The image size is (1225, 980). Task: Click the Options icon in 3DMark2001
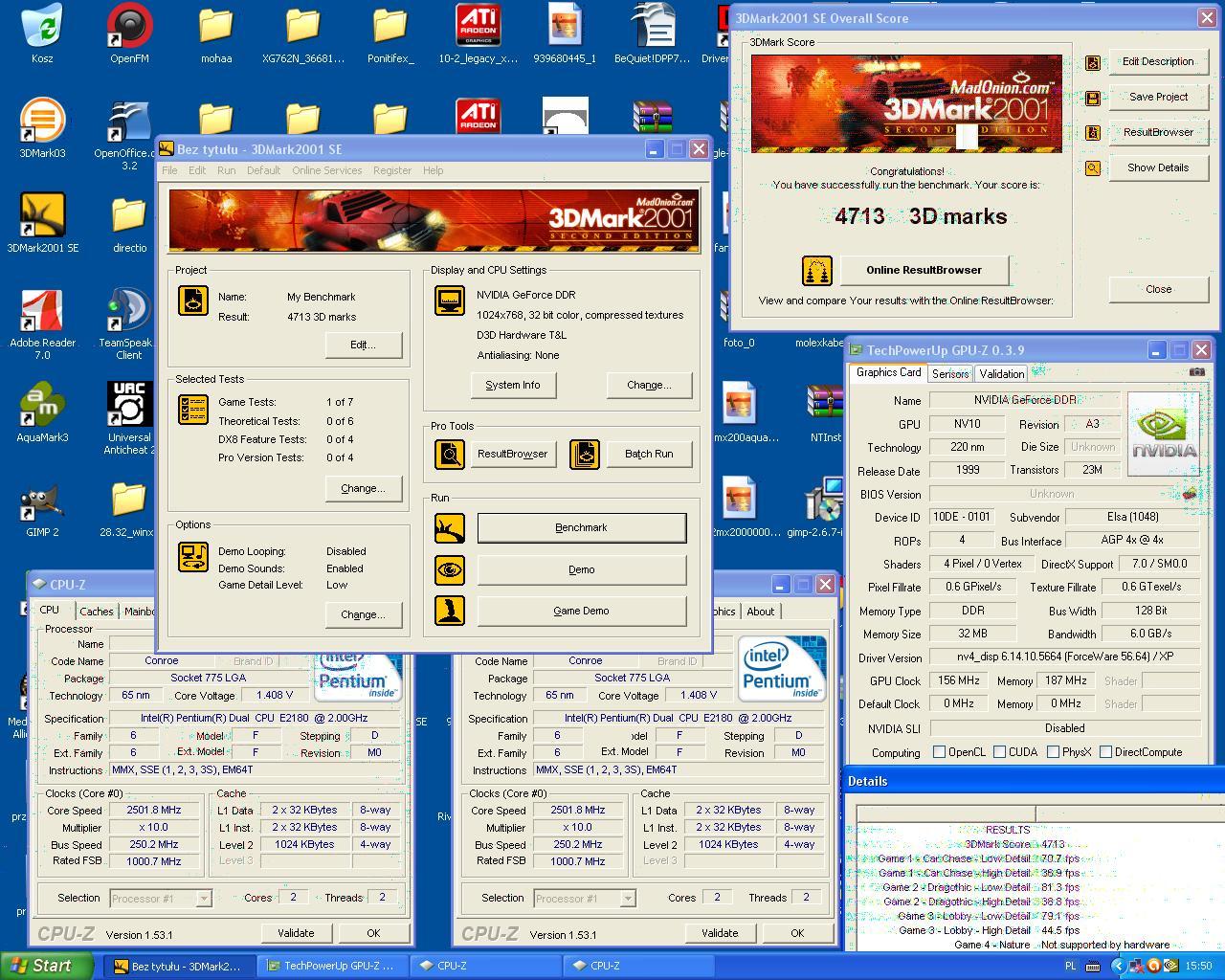click(193, 557)
